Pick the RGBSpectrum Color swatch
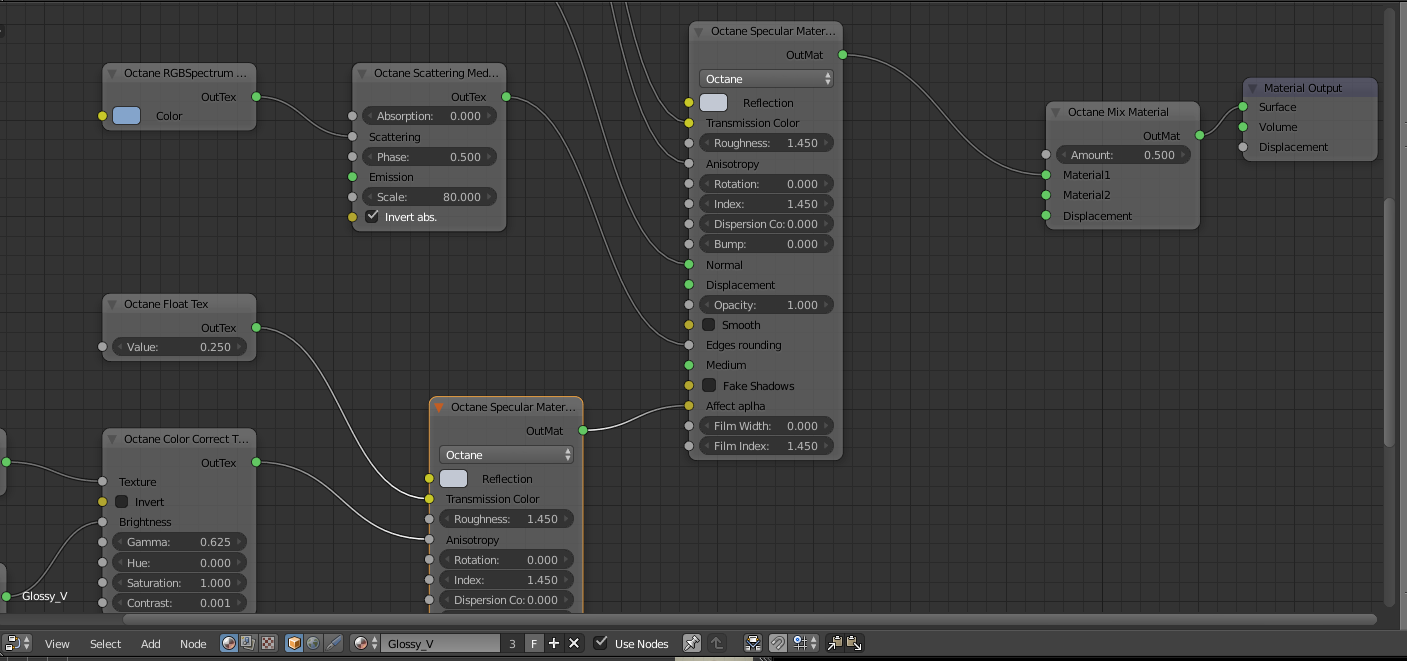Image resolution: width=1407 pixels, height=661 pixels. point(127,116)
